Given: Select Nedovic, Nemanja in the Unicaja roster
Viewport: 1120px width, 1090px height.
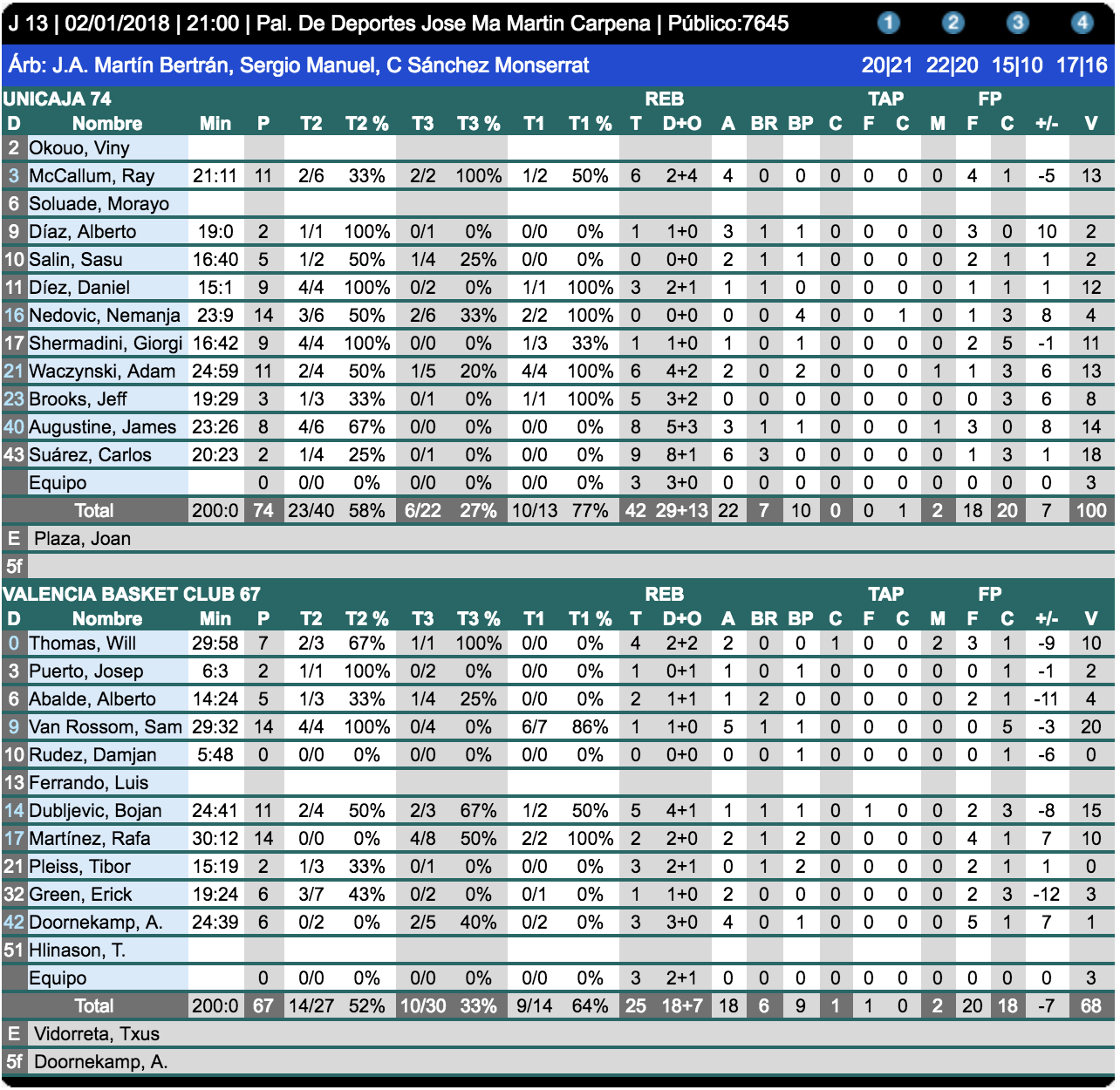Looking at the screenshot, I should pos(105,316).
